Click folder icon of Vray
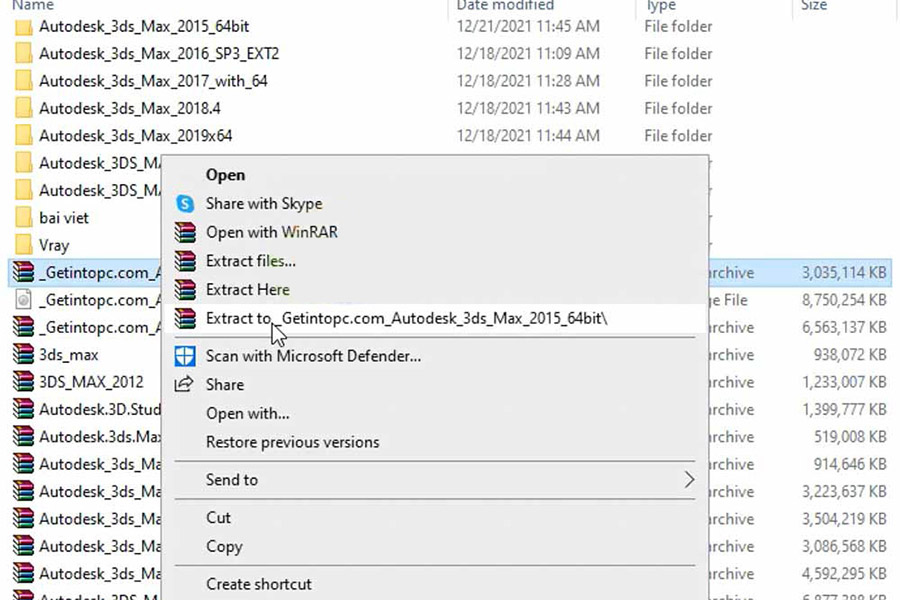 tap(23, 246)
